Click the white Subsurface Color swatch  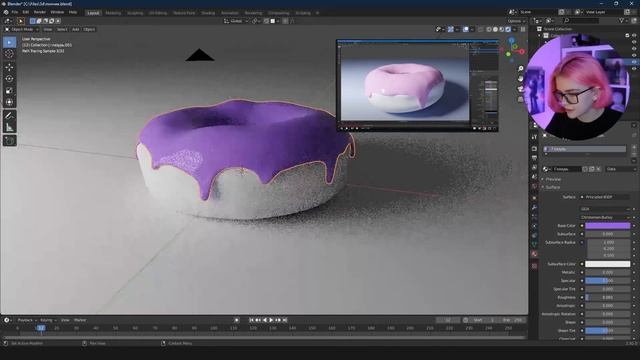pos(607,264)
